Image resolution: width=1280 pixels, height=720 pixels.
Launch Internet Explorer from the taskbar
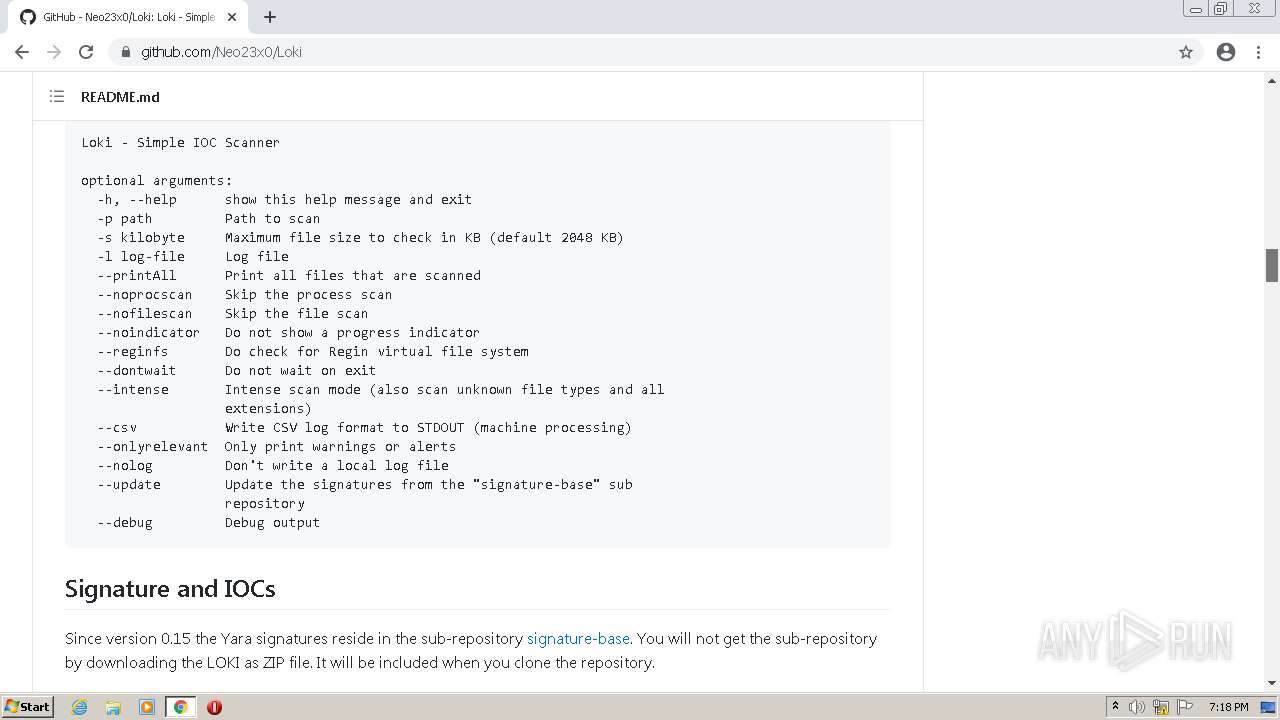pyautogui.click(x=79, y=707)
